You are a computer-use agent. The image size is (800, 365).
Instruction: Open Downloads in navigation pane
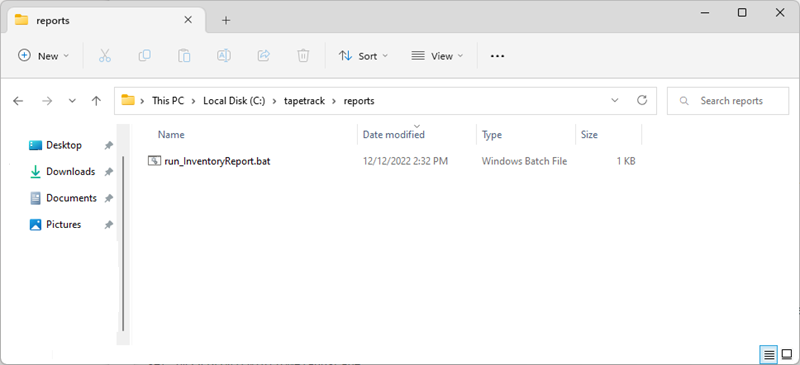[70, 172]
